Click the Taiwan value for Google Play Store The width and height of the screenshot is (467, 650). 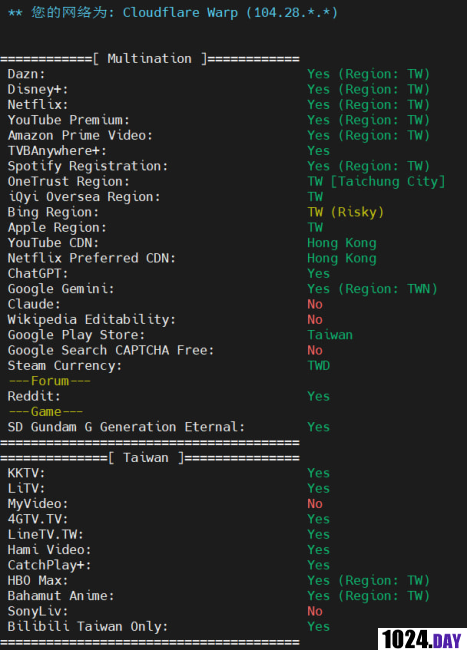click(330, 335)
